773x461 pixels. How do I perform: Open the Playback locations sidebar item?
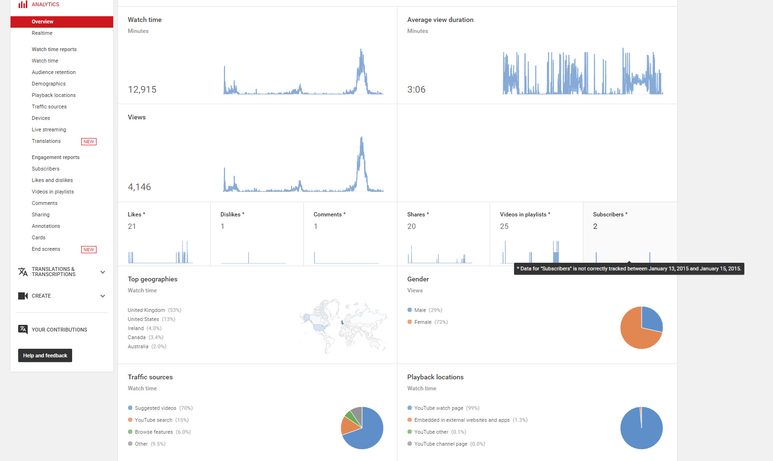click(x=54, y=95)
